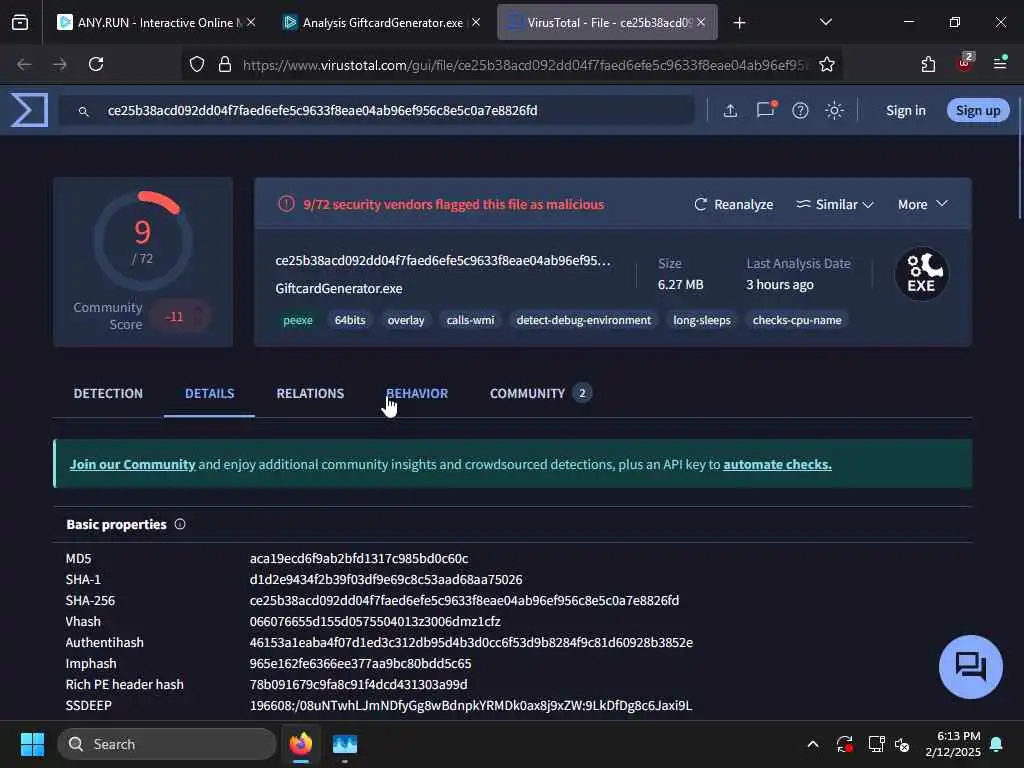Reload the page with refresh icon
This screenshot has height=768, width=1024.
coord(96,64)
